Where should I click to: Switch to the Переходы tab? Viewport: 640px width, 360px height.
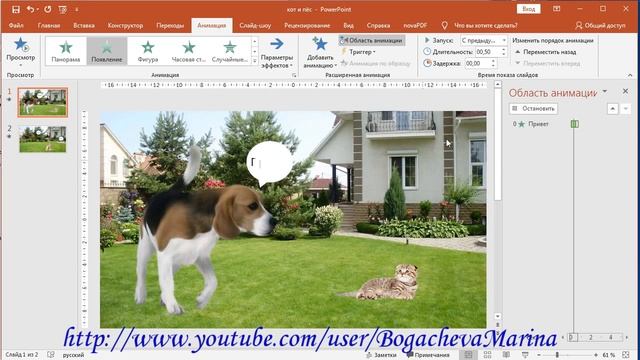[x=170, y=25]
